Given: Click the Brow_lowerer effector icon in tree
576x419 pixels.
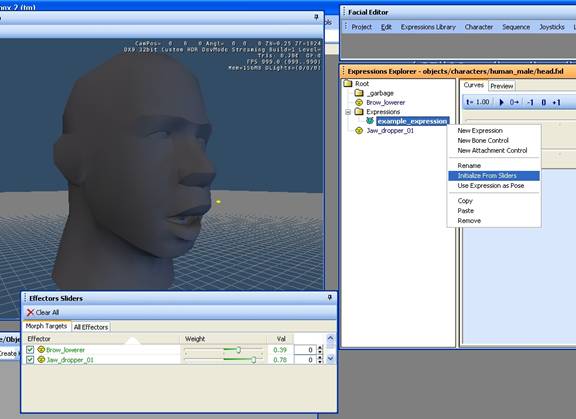Looking at the screenshot, I should coord(359,102).
